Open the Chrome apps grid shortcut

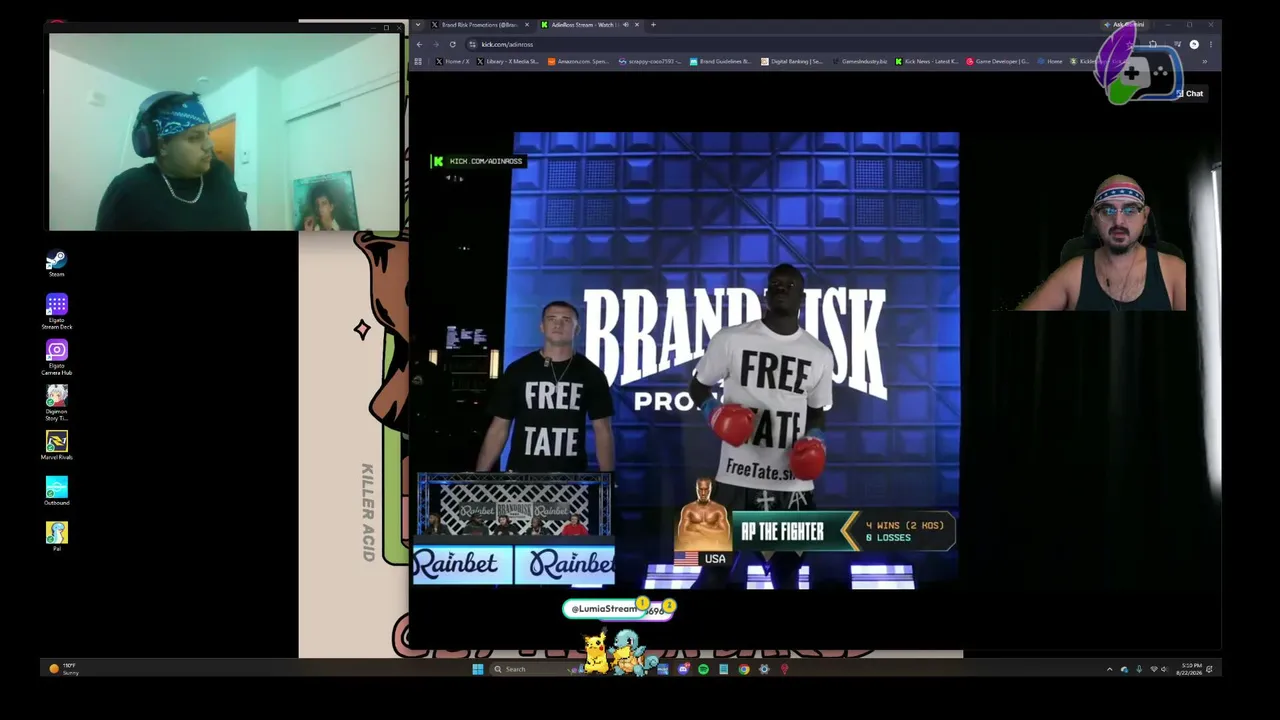(x=418, y=62)
